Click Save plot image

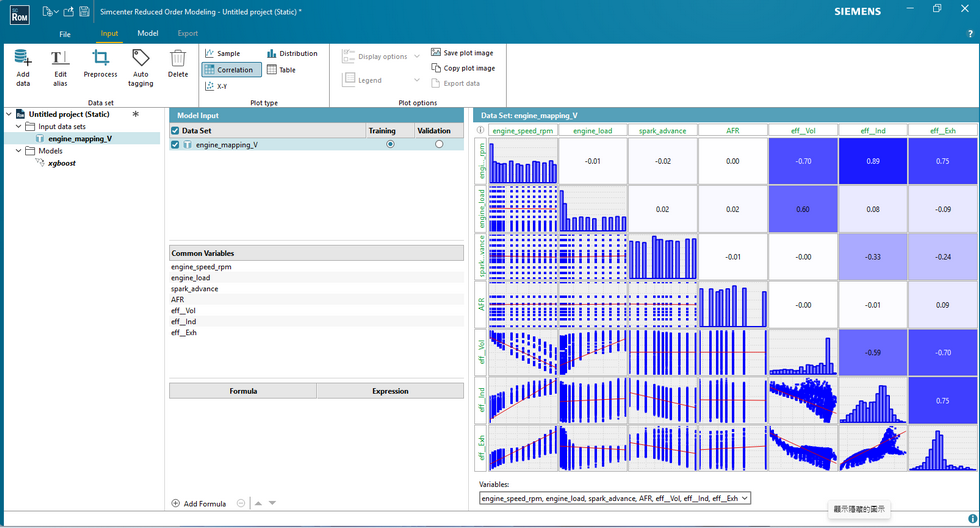pyautogui.click(x=462, y=53)
